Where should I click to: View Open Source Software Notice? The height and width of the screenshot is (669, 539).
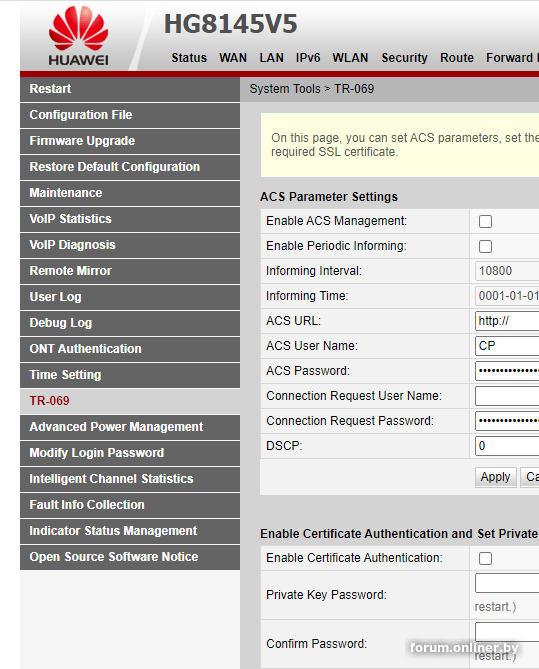(x=130, y=558)
